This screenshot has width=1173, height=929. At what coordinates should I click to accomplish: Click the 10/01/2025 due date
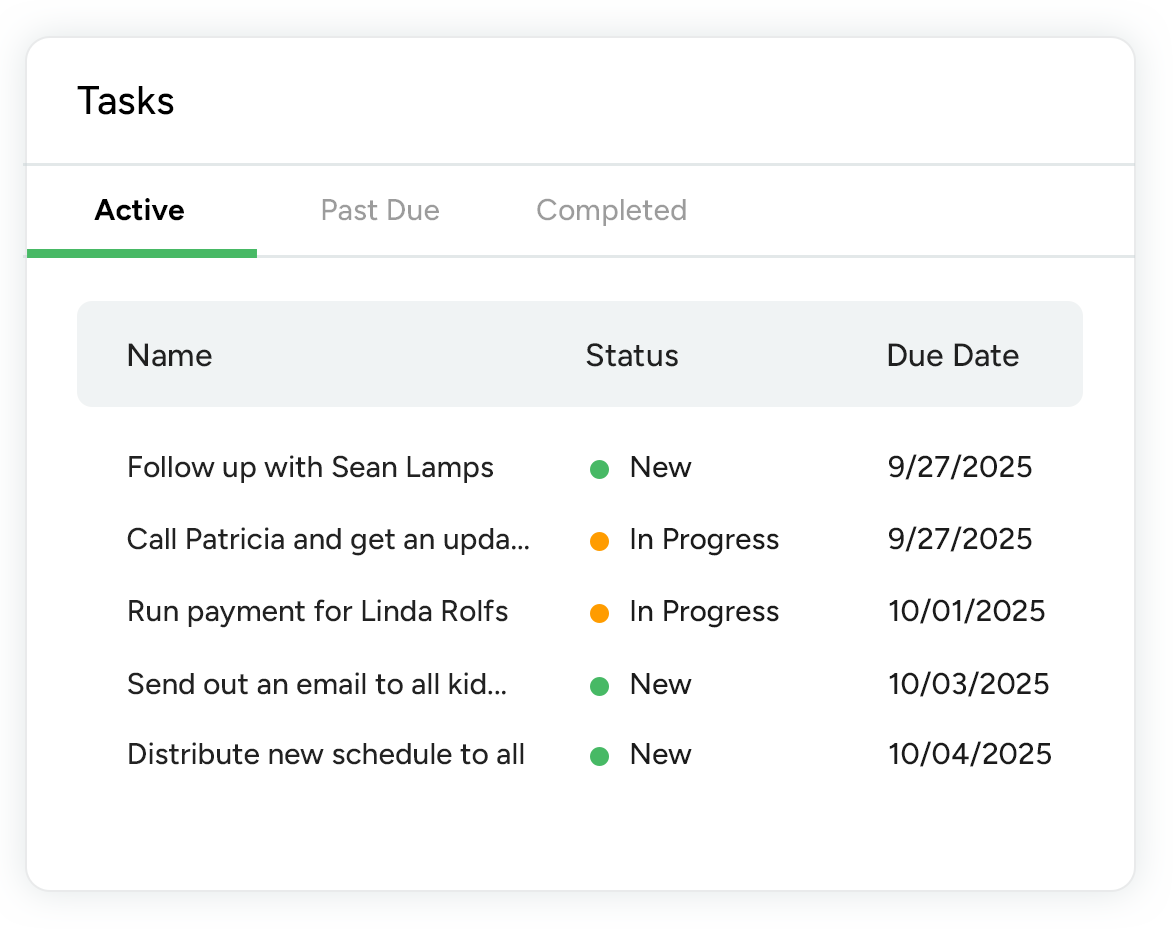point(966,612)
